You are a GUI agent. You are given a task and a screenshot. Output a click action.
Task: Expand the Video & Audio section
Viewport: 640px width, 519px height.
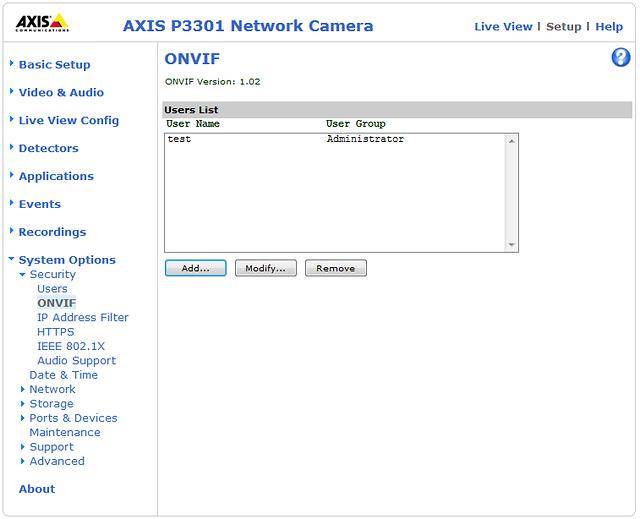[61, 93]
